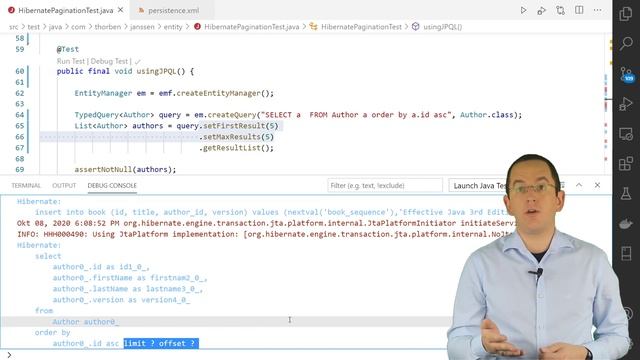640x360 pixels.
Task: Click 'createEntityManager' on line 62
Action: [218, 93]
